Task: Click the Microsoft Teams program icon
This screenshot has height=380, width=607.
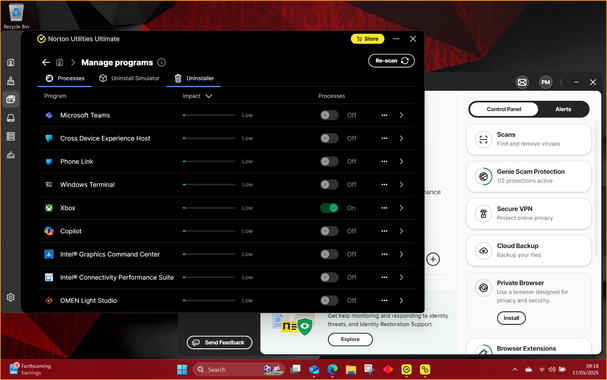Action: click(x=49, y=115)
